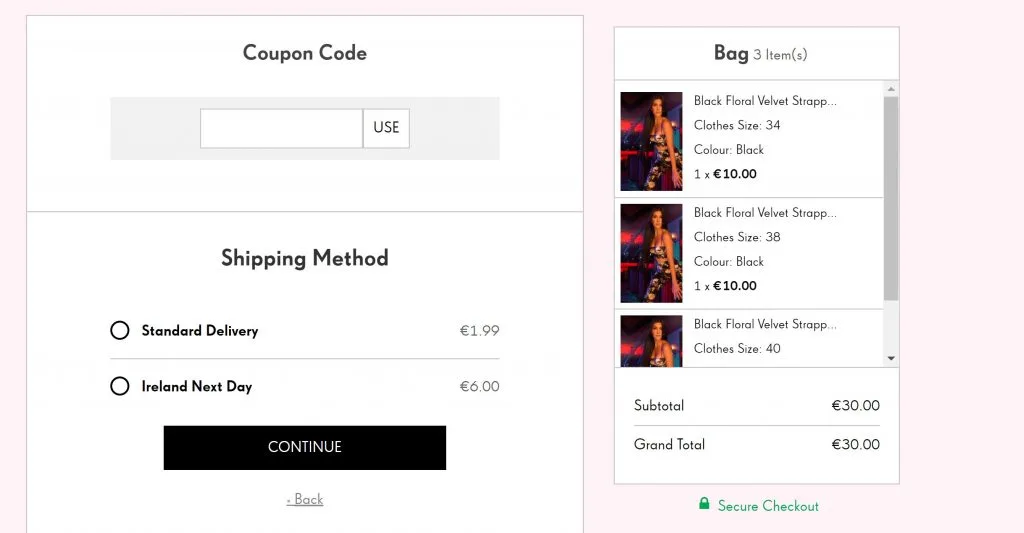
Task: Click the green Secure Checkout lock icon
Action: pyautogui.click(x=704, y=504)
